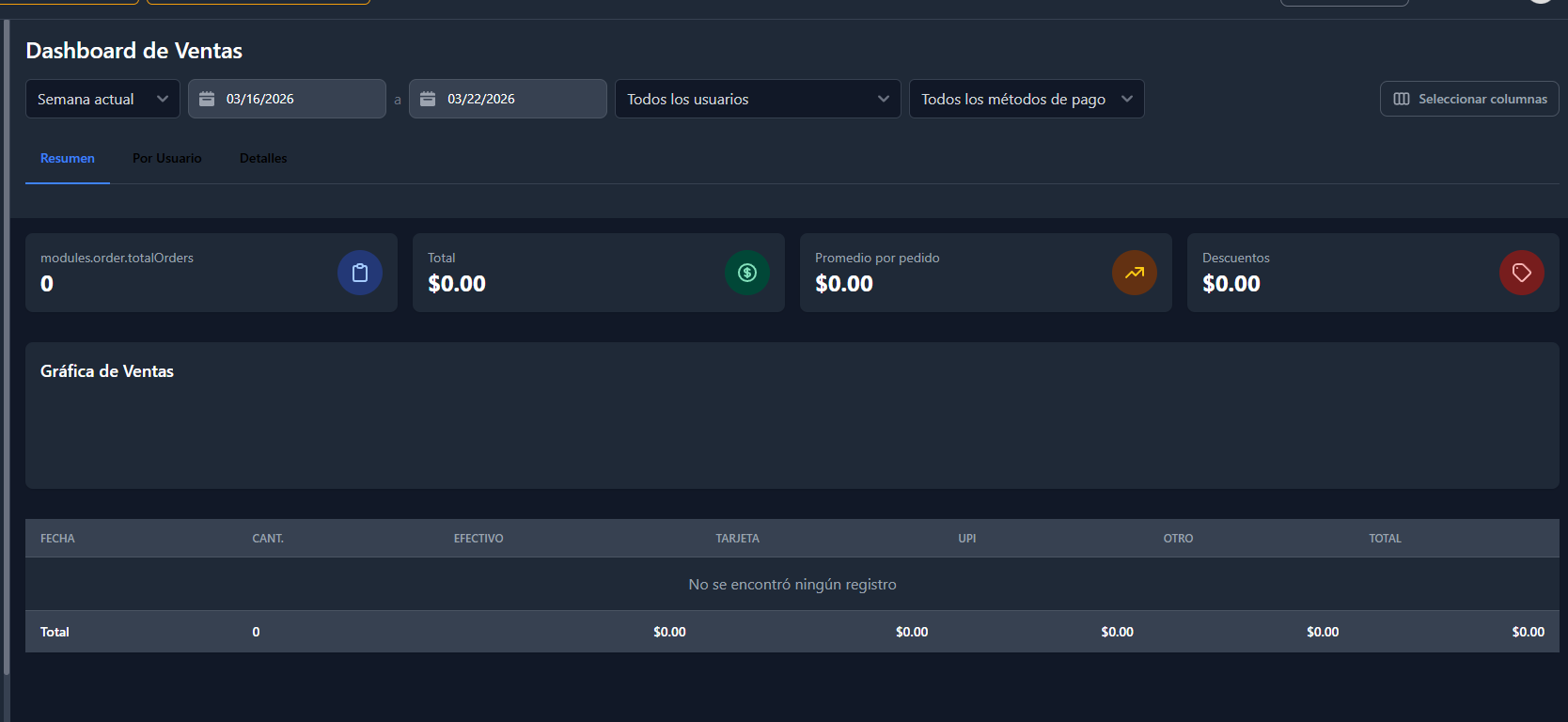Click the end date field 03/22/2026
1568x722 pixels.
coord(522,99)
